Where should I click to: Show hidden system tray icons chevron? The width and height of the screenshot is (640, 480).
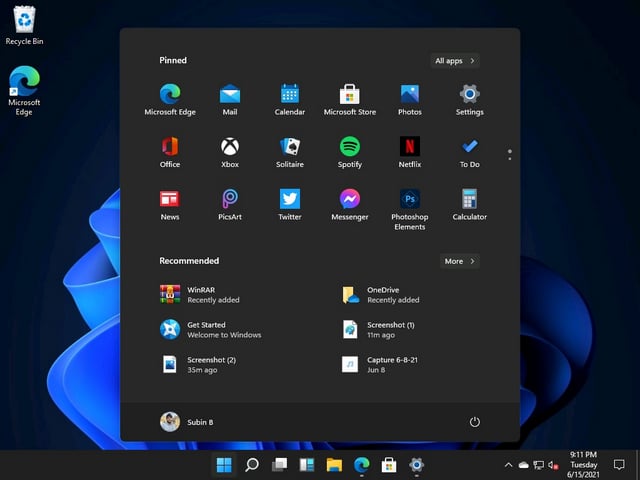click(508, 464)
